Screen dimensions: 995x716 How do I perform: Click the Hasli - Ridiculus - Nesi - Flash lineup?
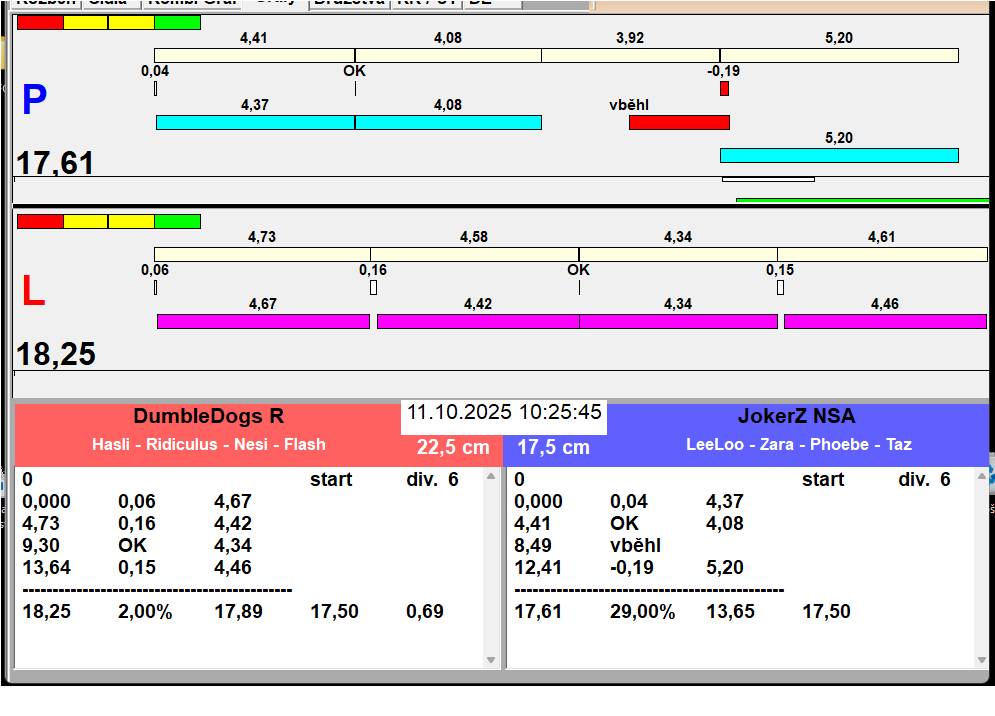pos(209,444)
